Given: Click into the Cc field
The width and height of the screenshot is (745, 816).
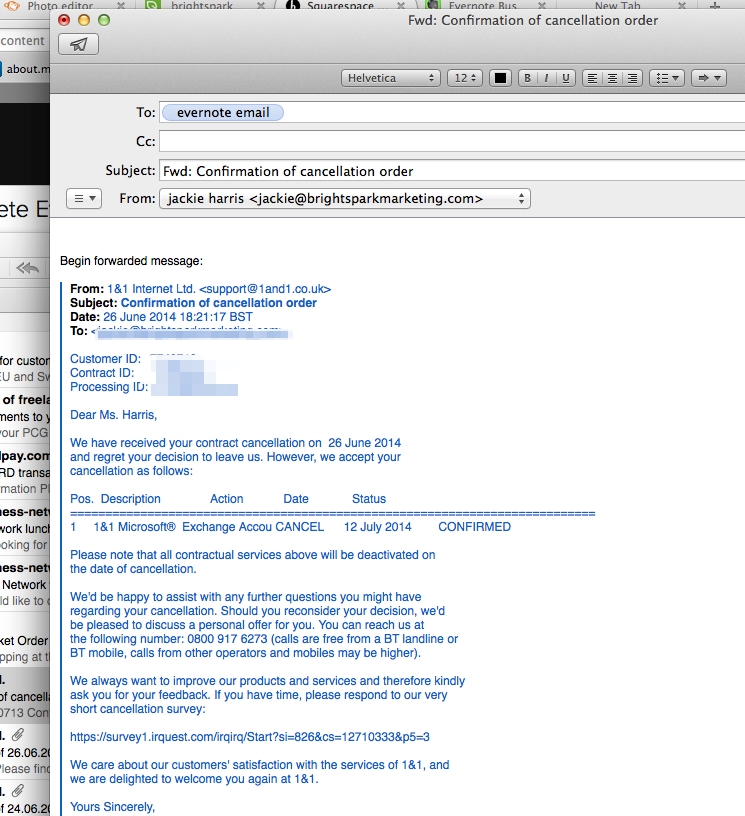Looking at the screenshot, I should [452, 141].
